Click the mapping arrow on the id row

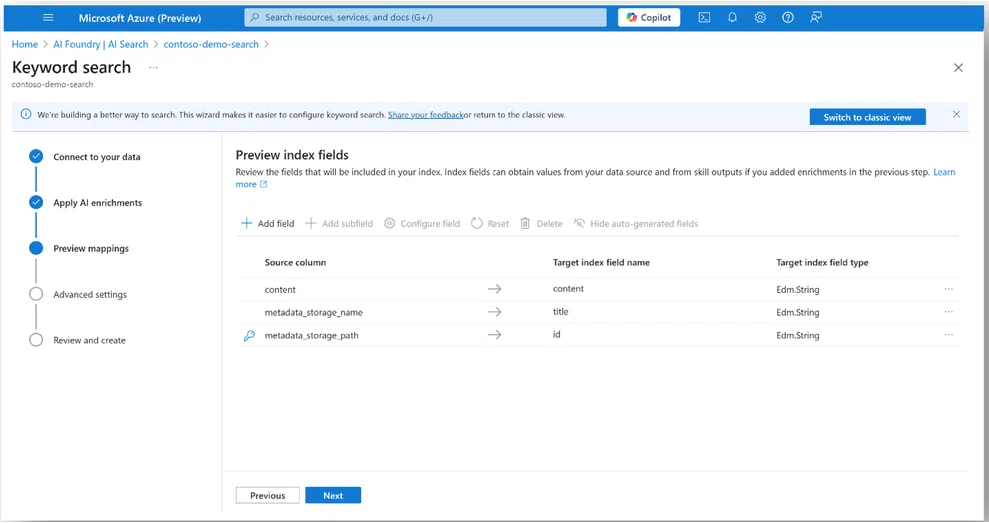(494, 334)
